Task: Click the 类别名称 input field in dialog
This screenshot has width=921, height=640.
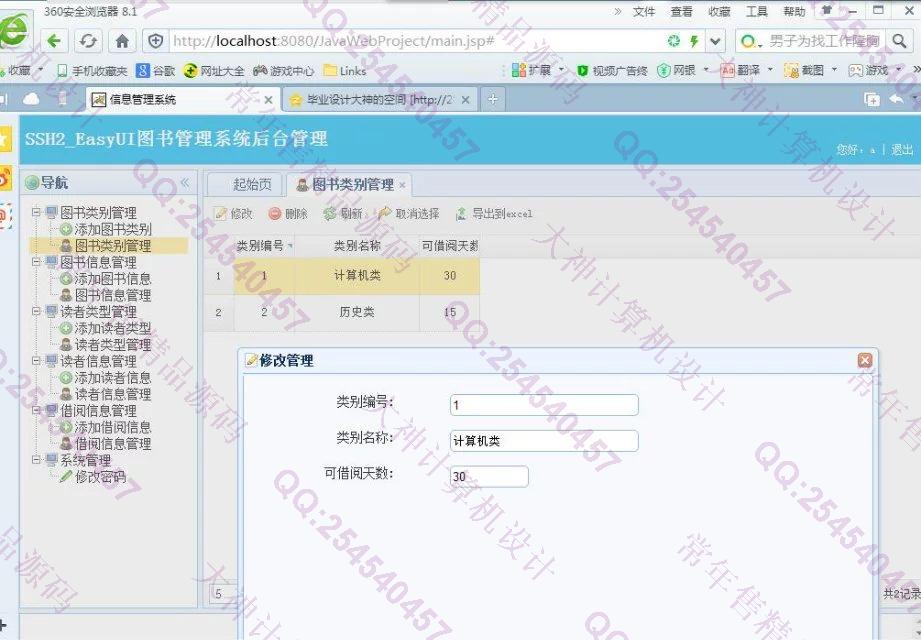Action: click(x=544, y=441)
